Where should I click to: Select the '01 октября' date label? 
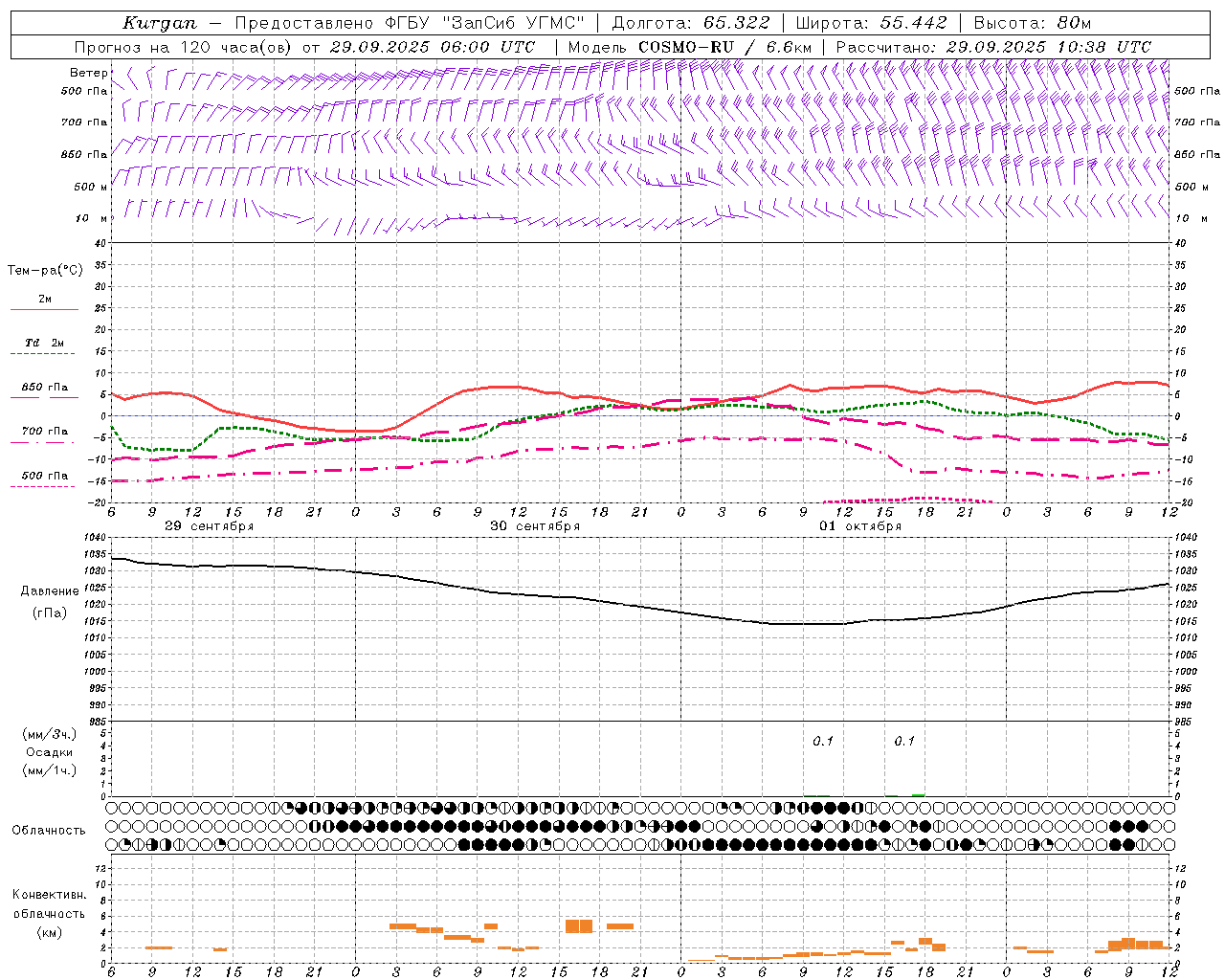click(x=860, y=526)
